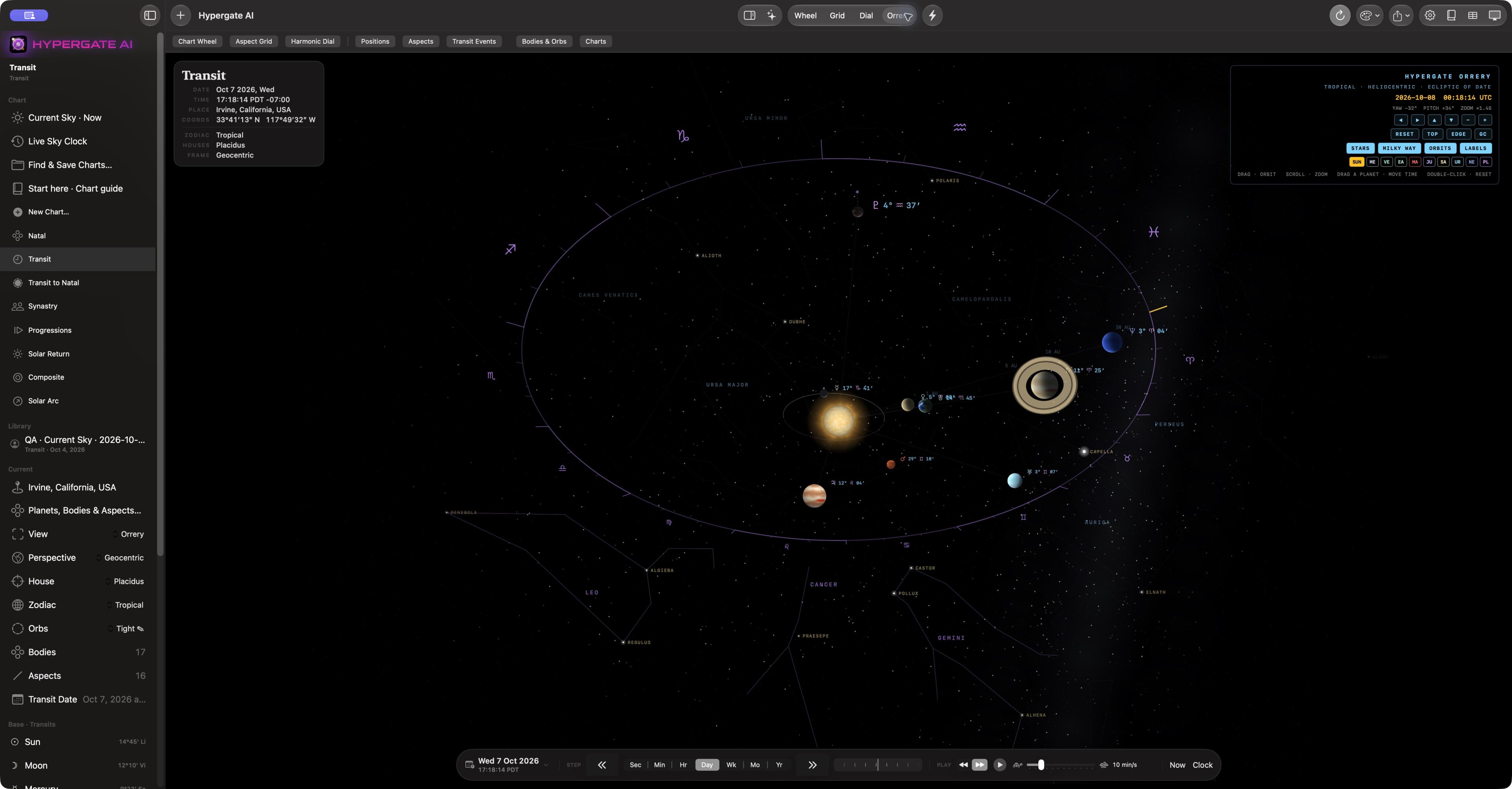
Task: Open the theme palette dropdown
Action: 1369,15
